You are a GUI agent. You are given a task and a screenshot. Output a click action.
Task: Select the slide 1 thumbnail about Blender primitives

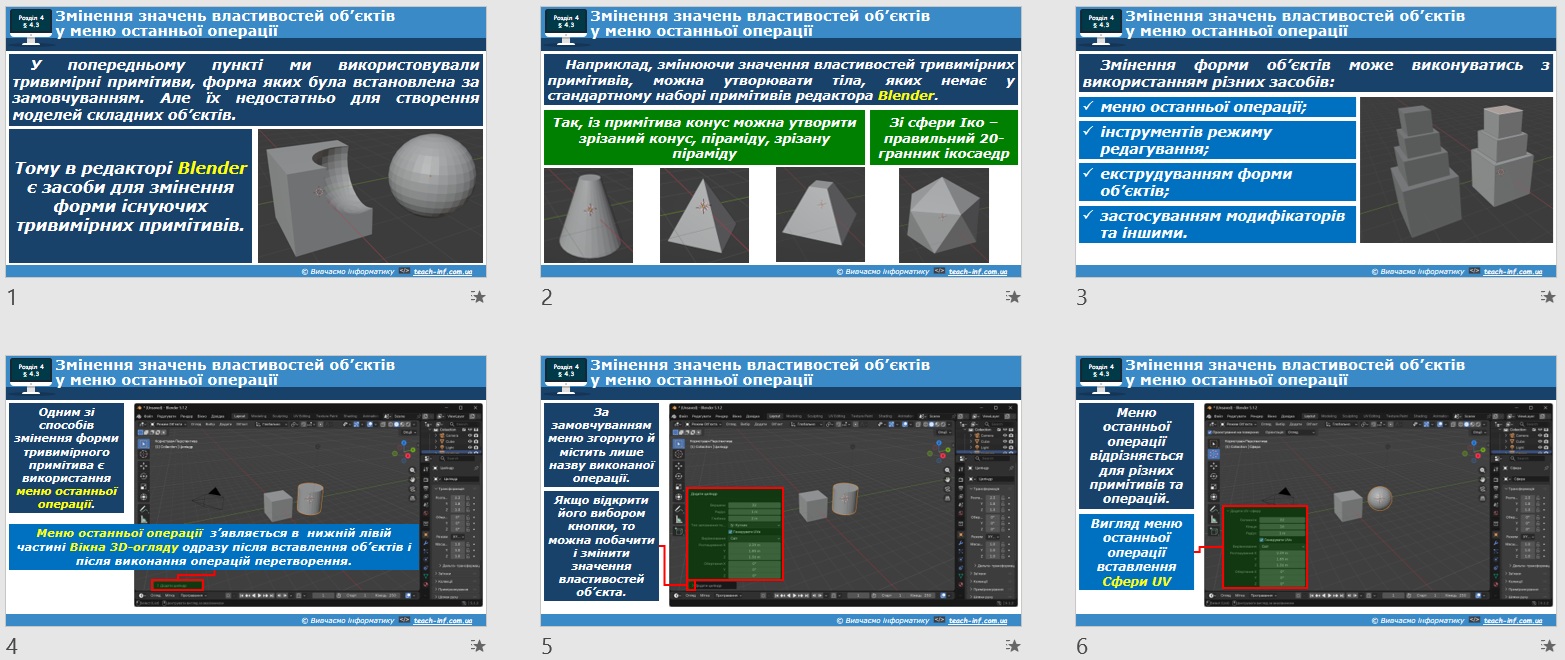(246, 142)
